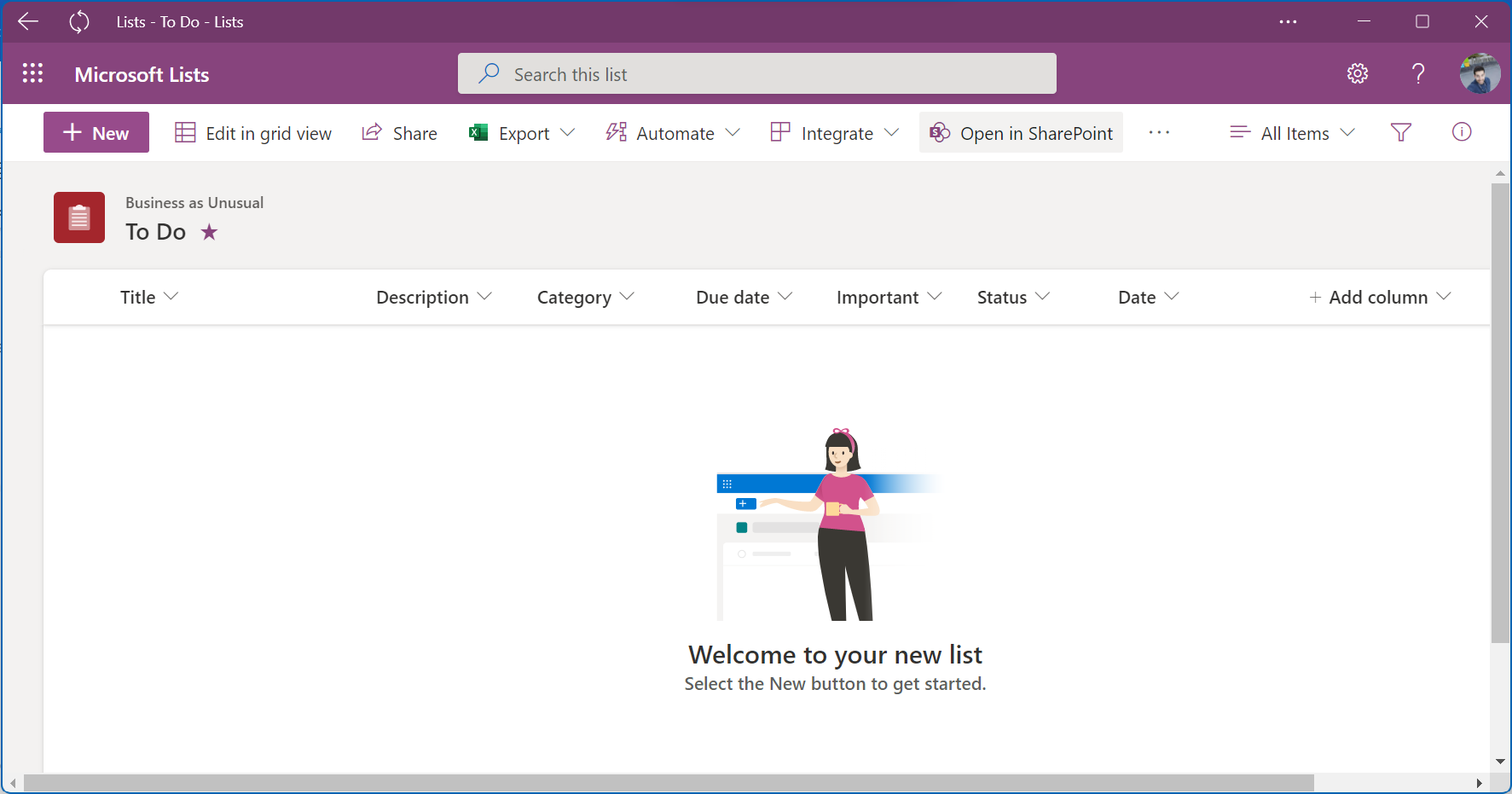
Task: Expand the Add column dropdown
Action: [1379, 297]
